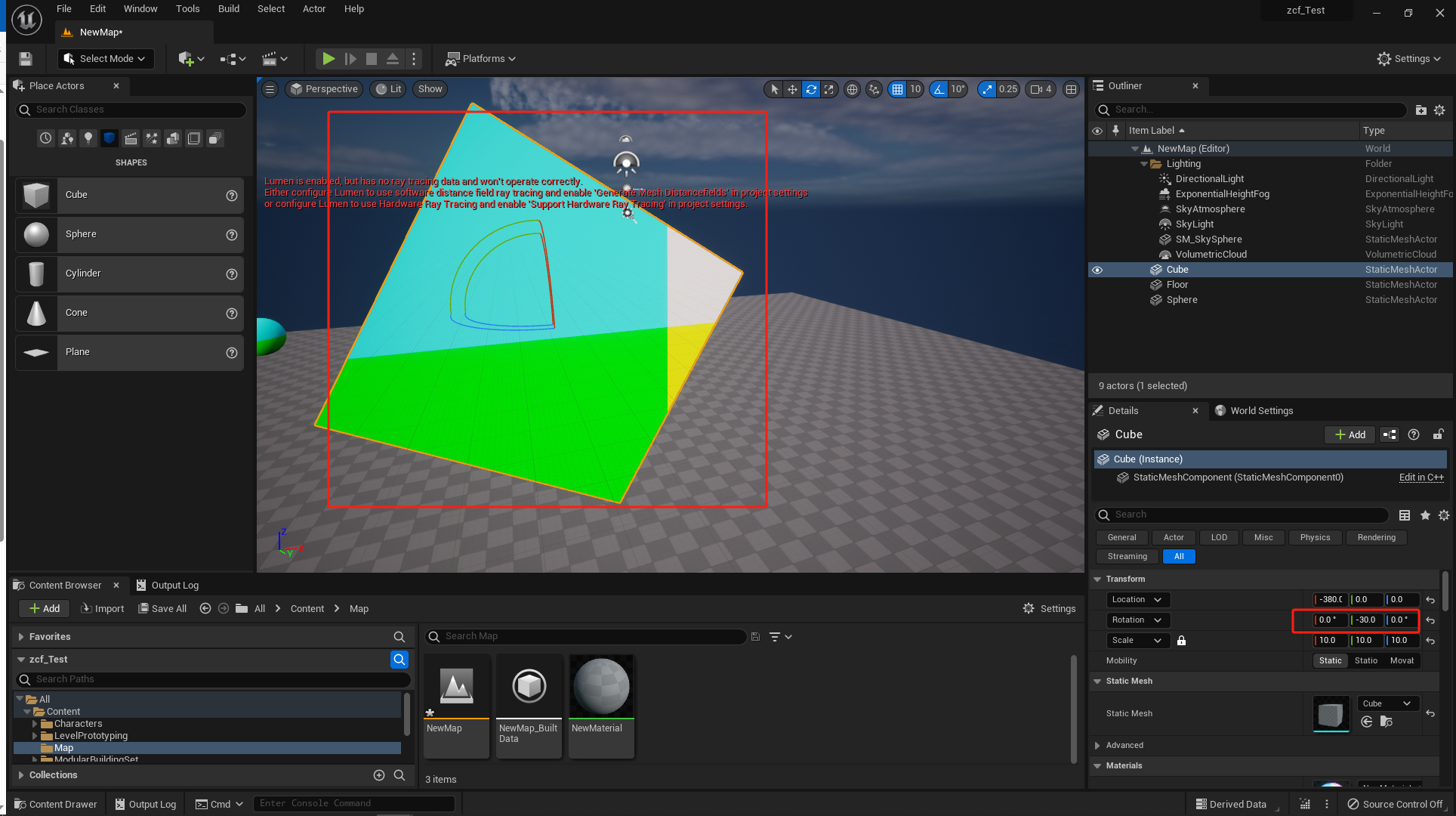Collapse the Lighting folder in Outliner
1456x816 pixels.
pyautogui.click(x=1144, y=164)
